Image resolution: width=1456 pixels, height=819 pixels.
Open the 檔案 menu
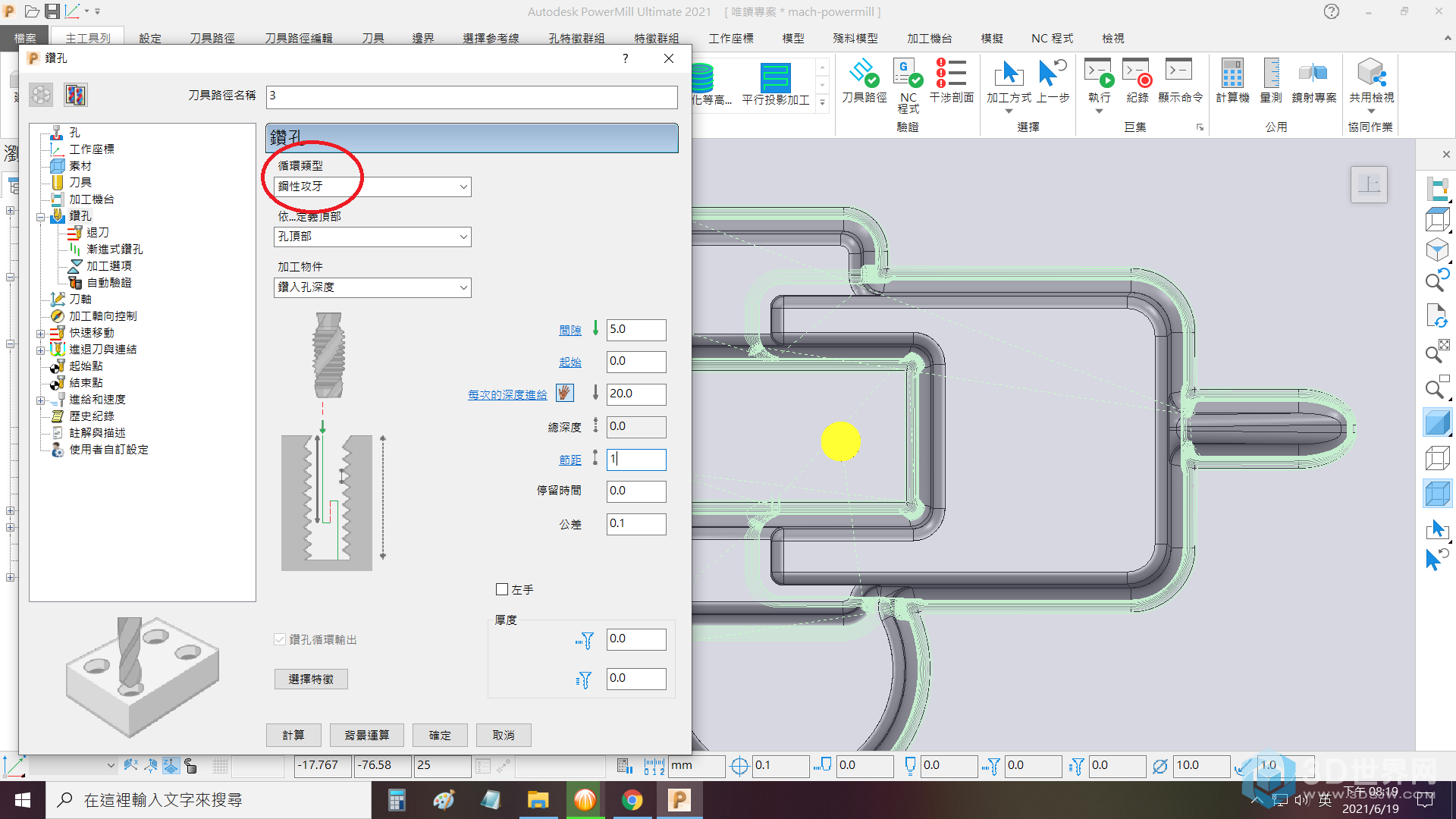24,38
